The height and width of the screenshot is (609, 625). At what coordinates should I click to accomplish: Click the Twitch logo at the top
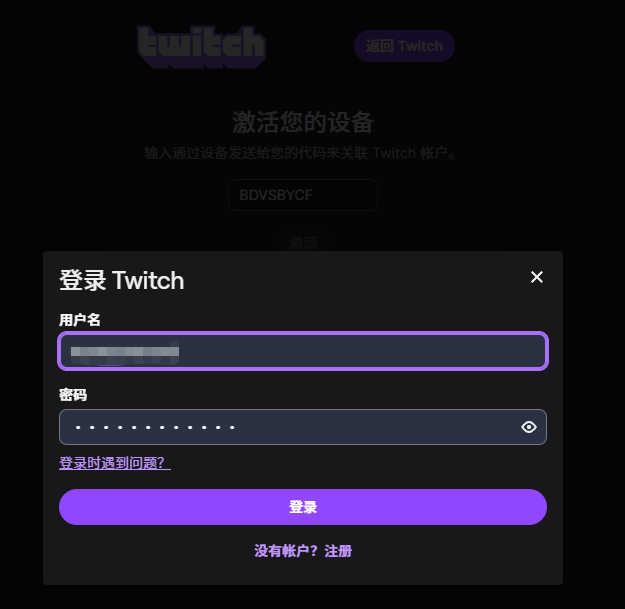[201, 46]
